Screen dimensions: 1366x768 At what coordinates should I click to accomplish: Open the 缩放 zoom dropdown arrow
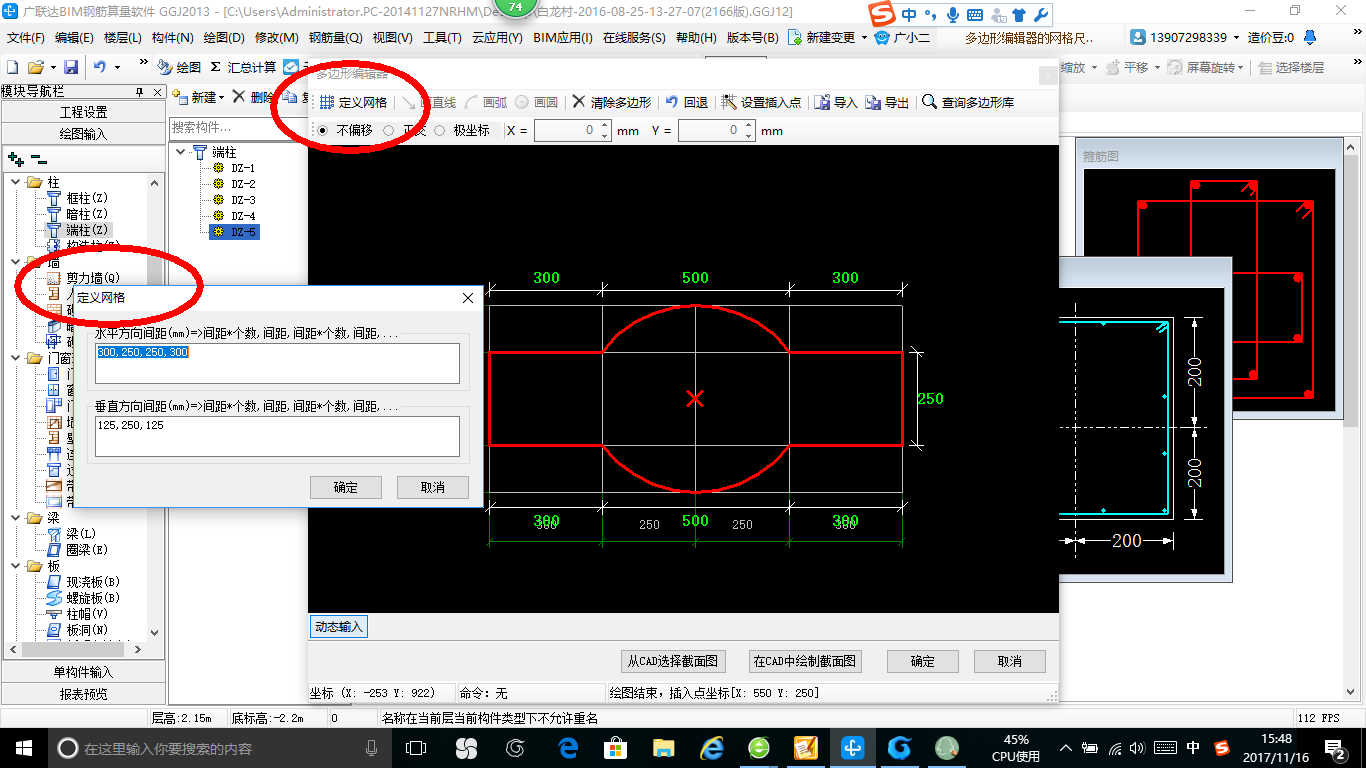(x=1096, y=67)
